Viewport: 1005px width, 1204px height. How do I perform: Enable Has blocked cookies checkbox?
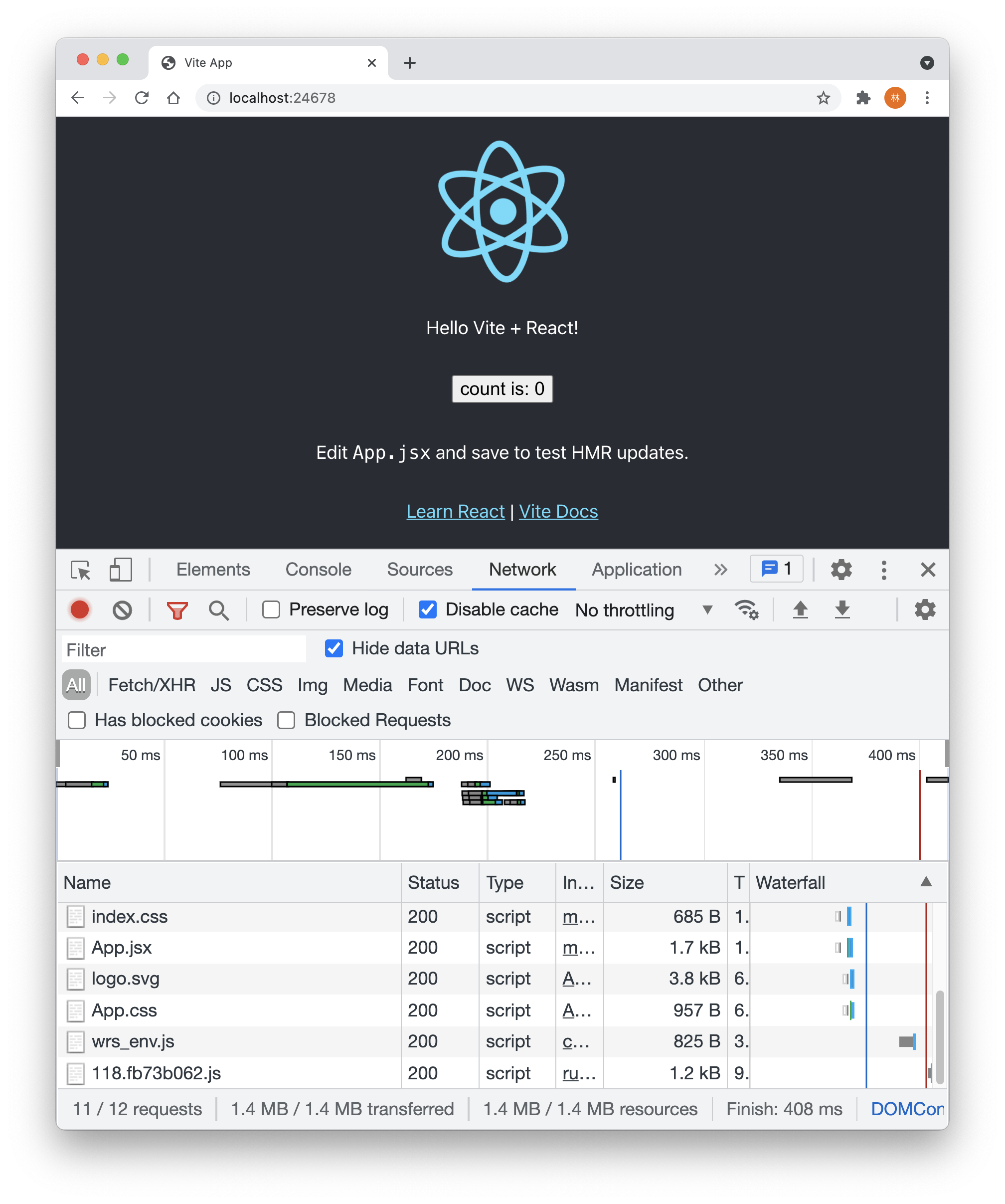[x=77, y=720]
